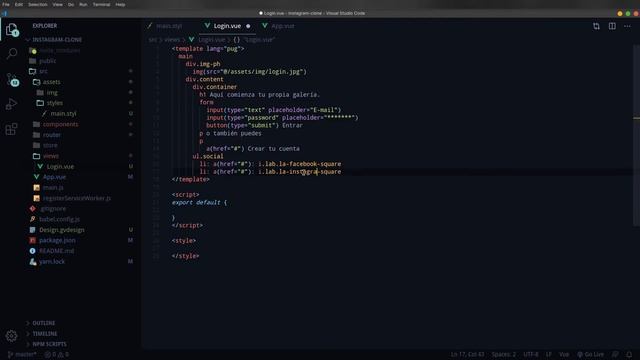The height and width of the screenshot is (360, 640).
Task: Click the compare changes icon in editor toolbar
Action: (x=596, y=26)
